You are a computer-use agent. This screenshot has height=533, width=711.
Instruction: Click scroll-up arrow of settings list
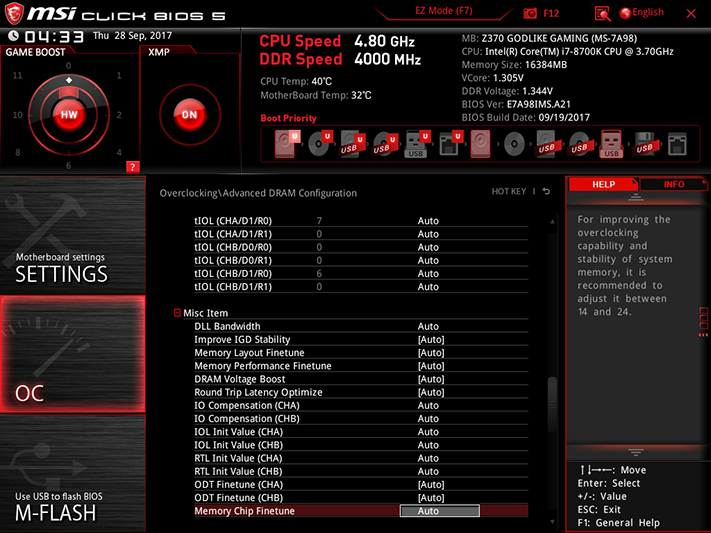coord(552,221)
